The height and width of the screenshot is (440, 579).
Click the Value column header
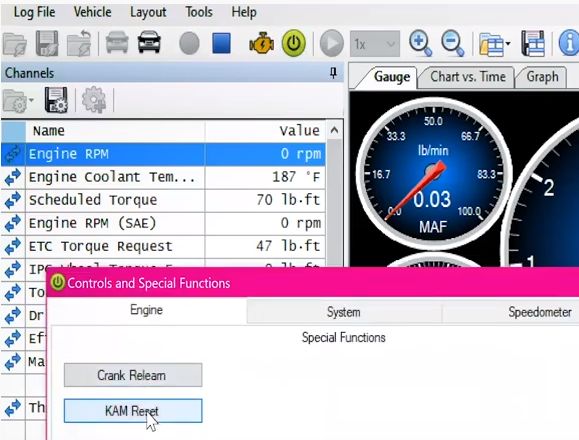pos(265,131)
